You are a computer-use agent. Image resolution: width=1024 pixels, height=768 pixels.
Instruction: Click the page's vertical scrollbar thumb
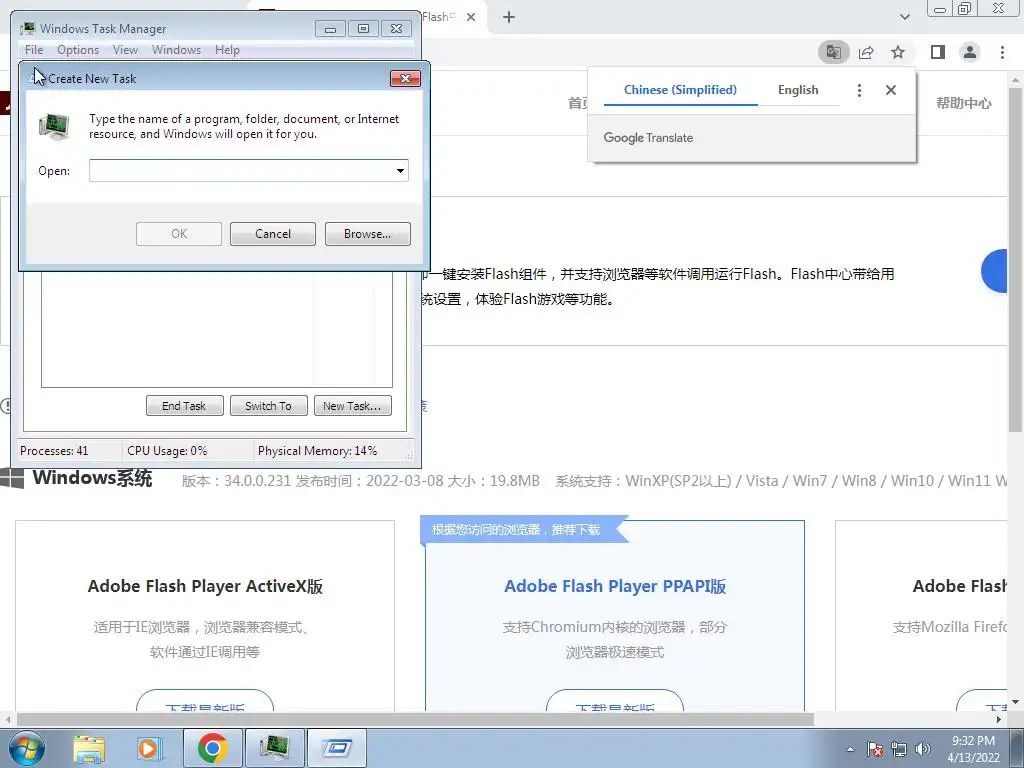pyautogui.click(x=1016, y=259)
